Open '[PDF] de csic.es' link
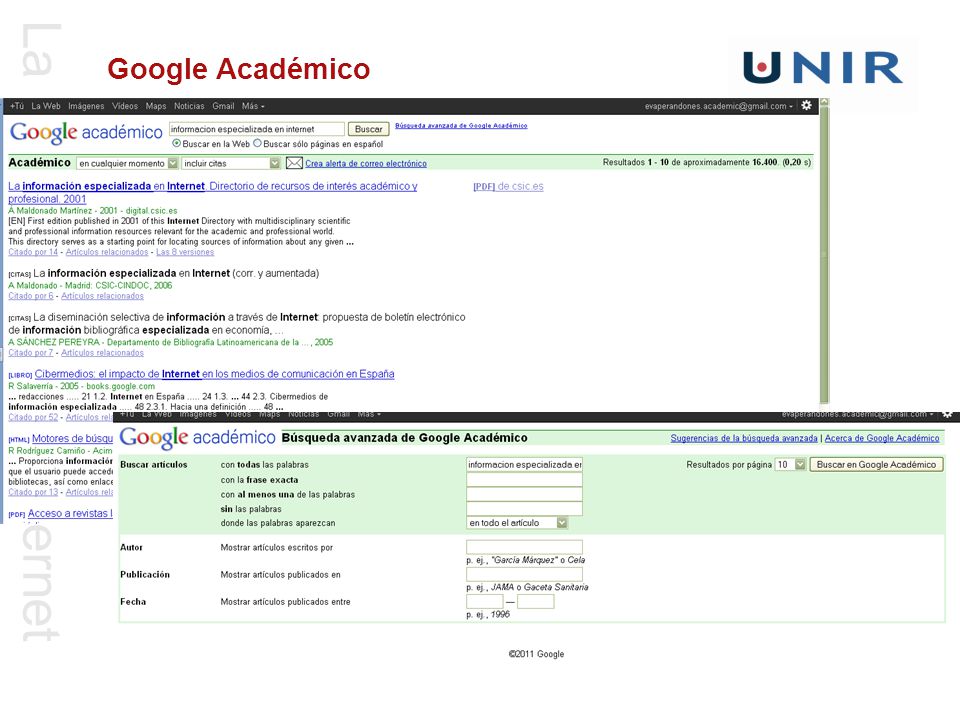 tap(508, 186)
